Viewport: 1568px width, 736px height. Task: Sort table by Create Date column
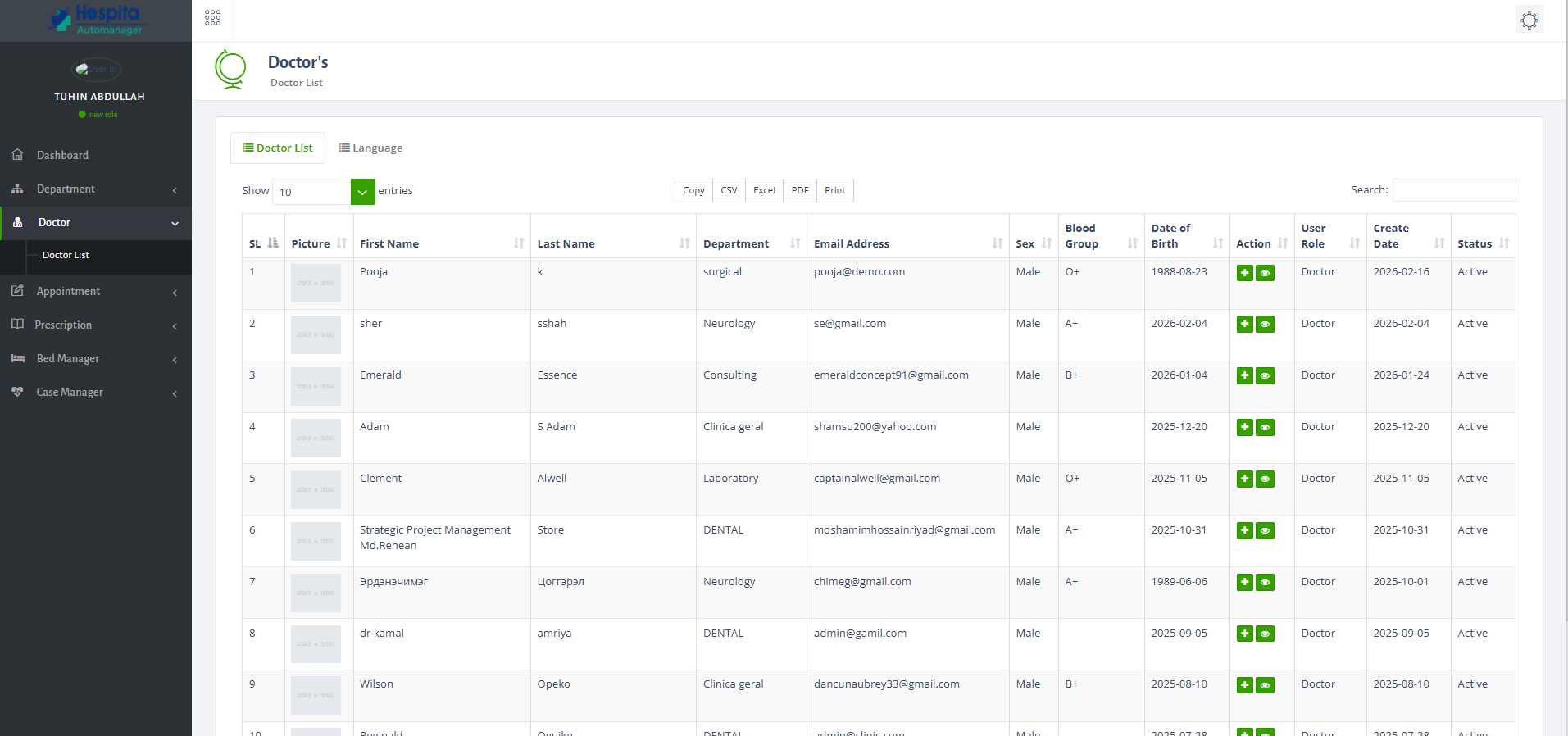click(1408, 236)
